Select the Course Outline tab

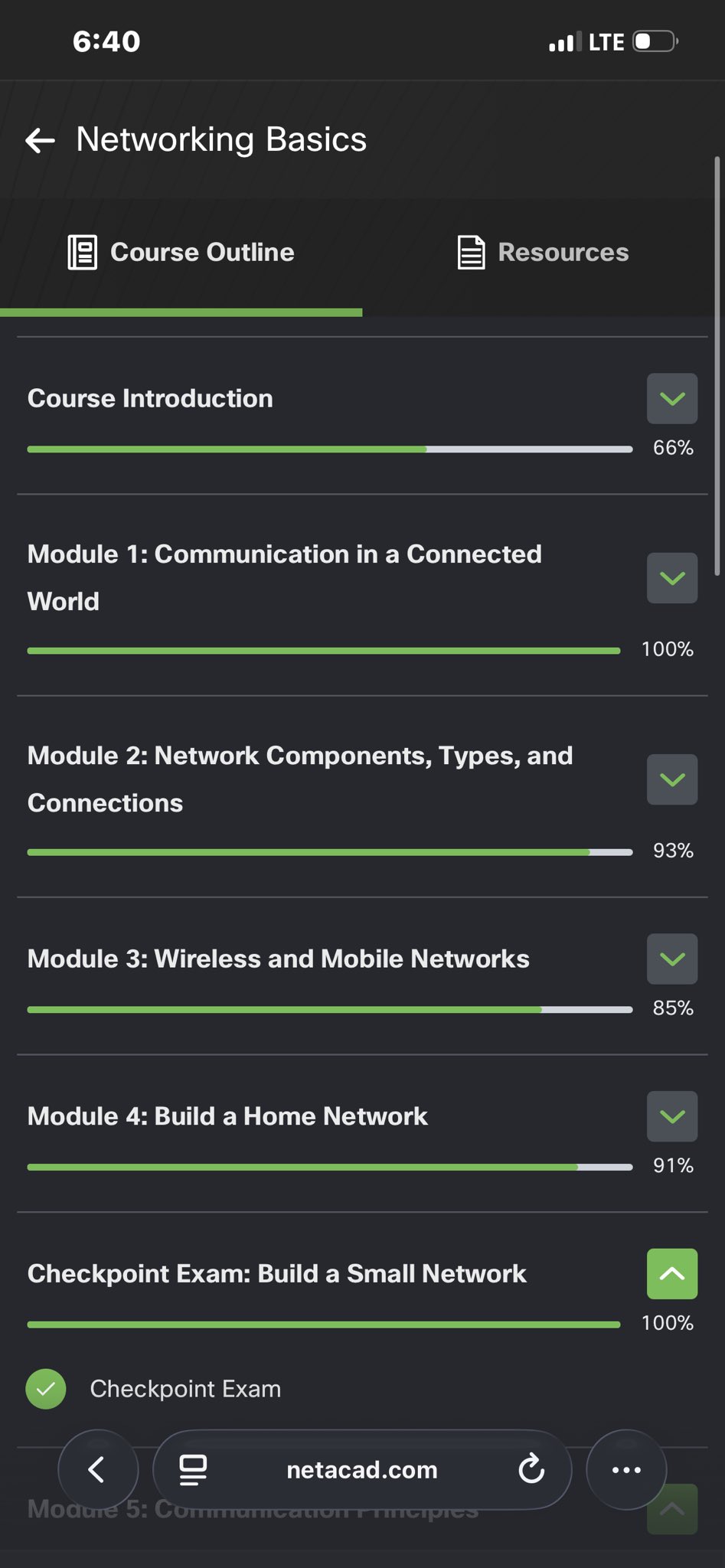(x=182, y=253)
